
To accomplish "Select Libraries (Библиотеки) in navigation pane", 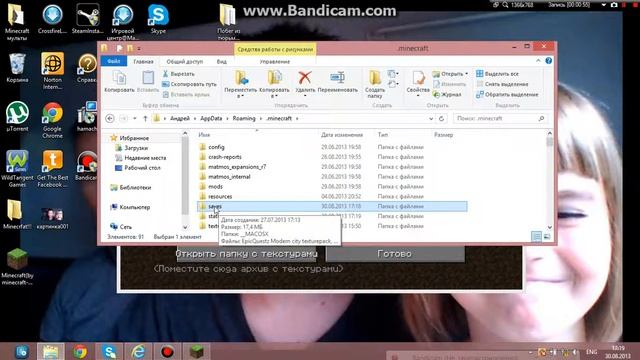I will [x=135, y=187].
